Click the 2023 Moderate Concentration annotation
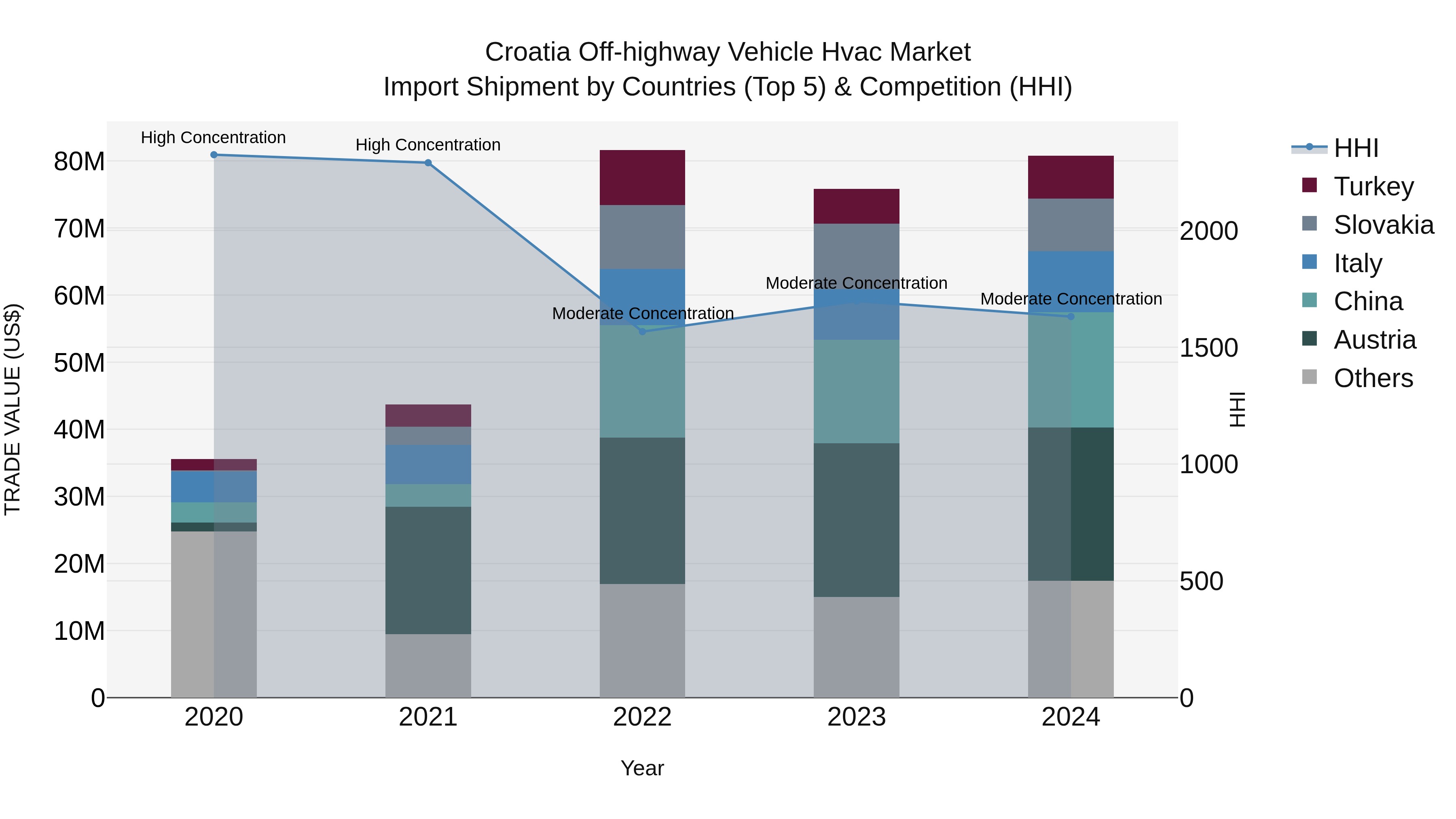The image size is (1456, 819). pos(856,283)
